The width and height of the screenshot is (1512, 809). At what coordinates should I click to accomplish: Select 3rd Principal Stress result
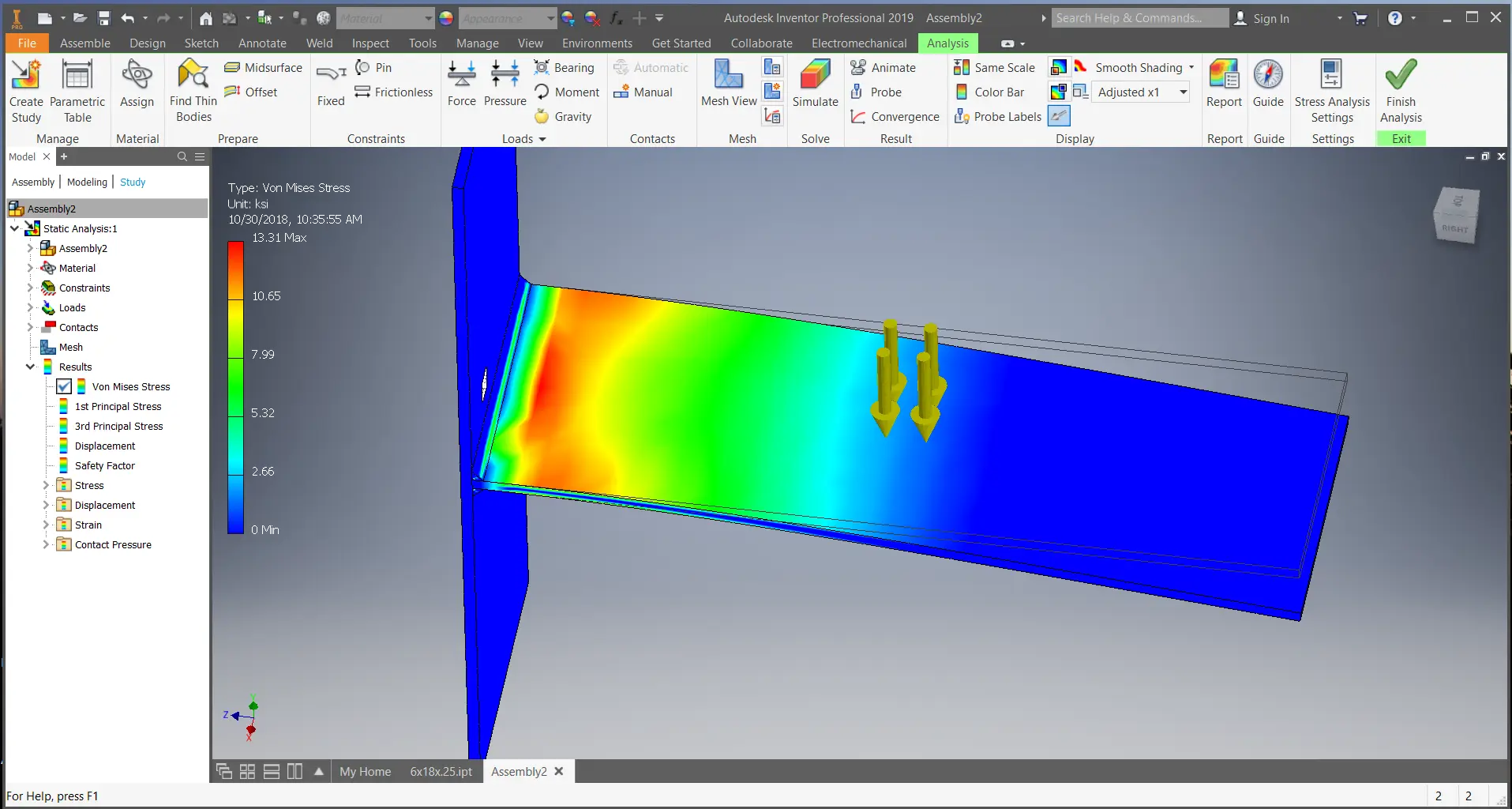click(x=118, y=426)
